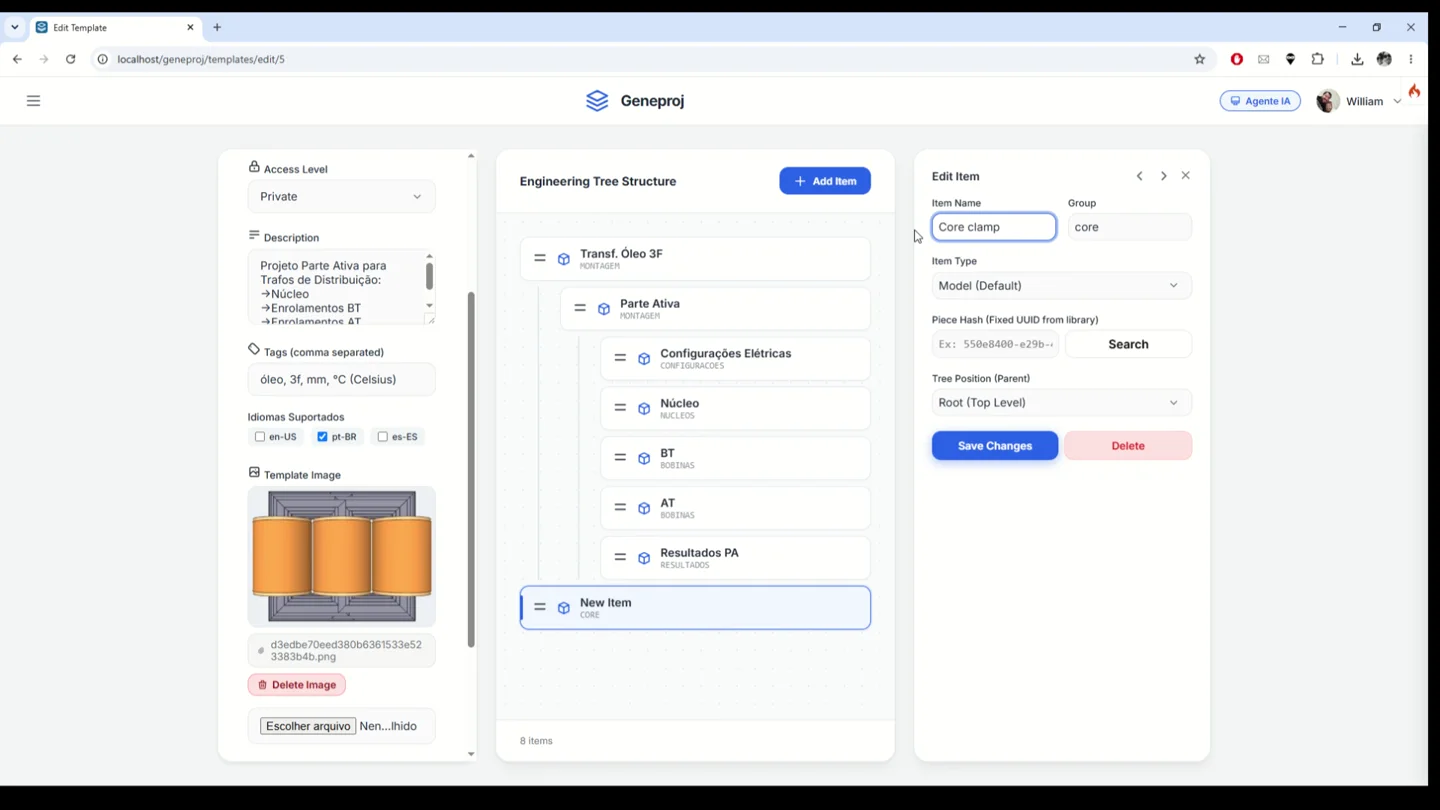Open the hamburger menu icon
The width and height of the screenshot is (1440, 810).
pos(33,101)
